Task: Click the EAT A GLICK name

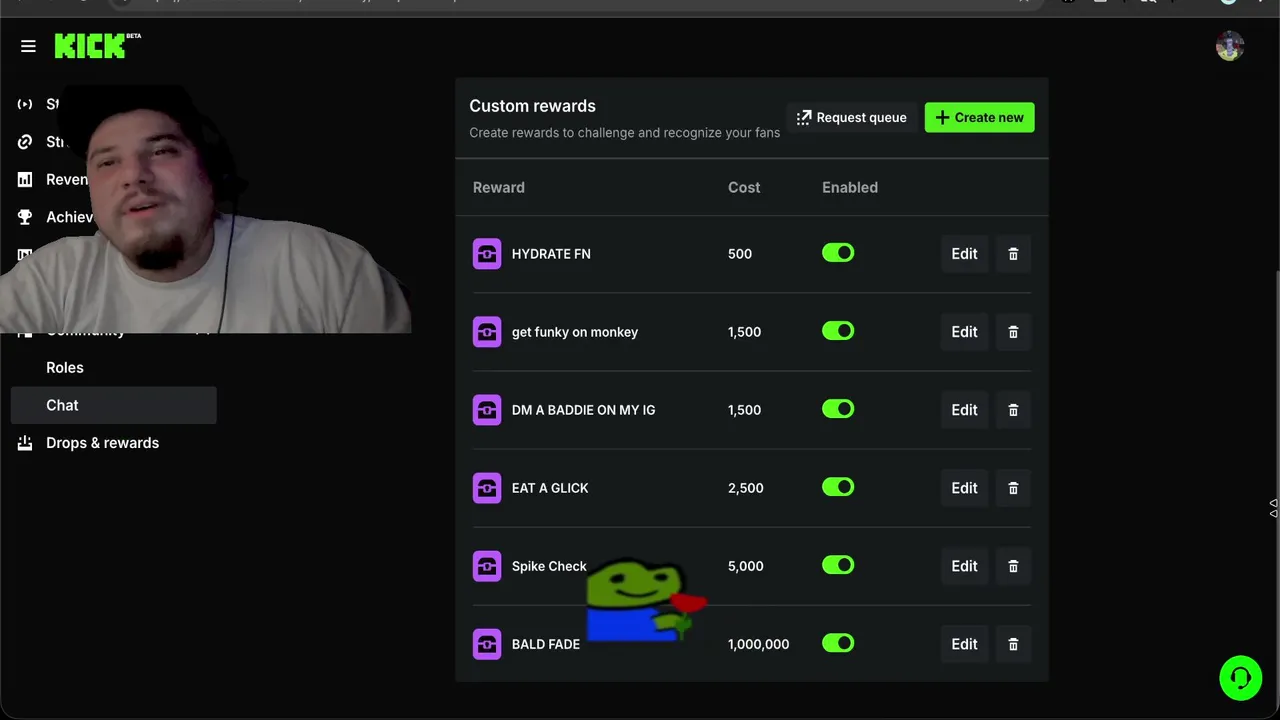Action: (550, 488)
